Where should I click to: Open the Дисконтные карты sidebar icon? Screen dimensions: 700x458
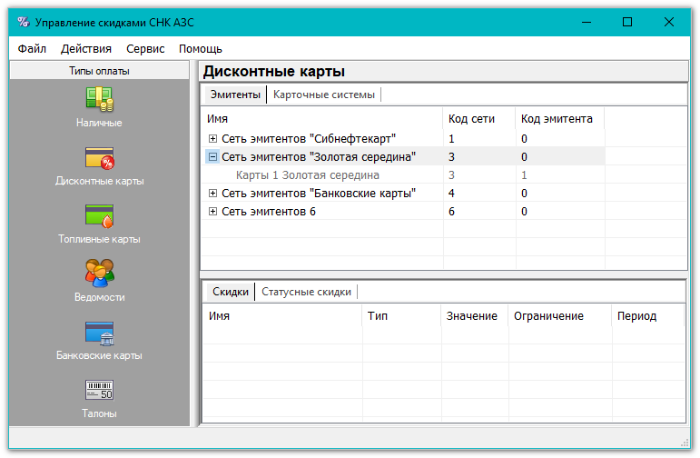(x=99, y=158)
